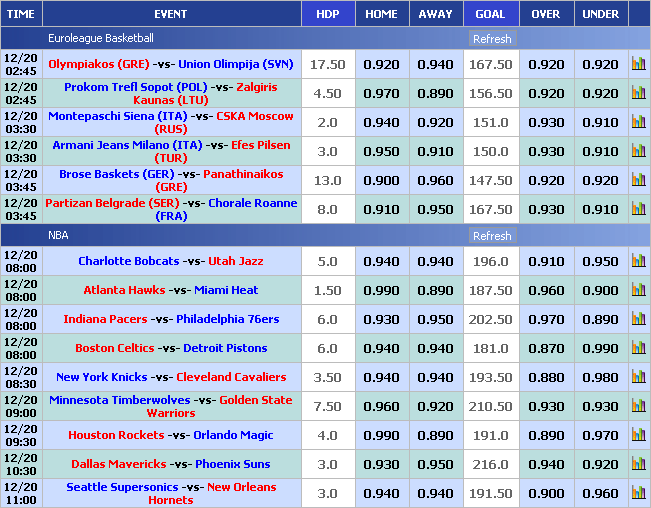This screenshot has height=508, width=651.
Task: Select home odds 0.990 for Atlanta Hawks
Action: pos(381,290)
